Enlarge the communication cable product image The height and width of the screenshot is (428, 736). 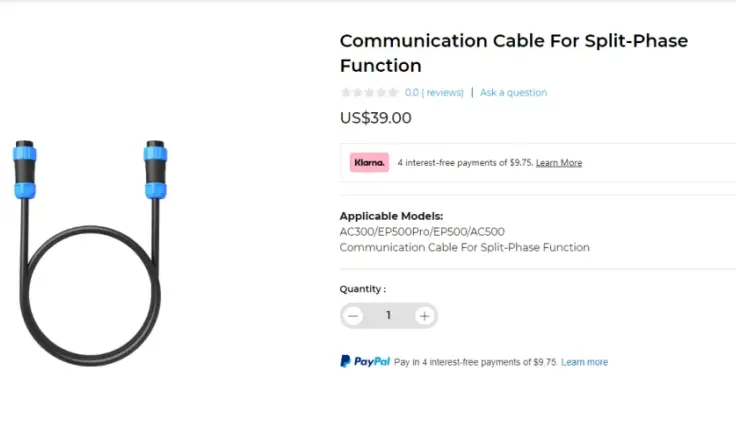click(x=90, y=238)
